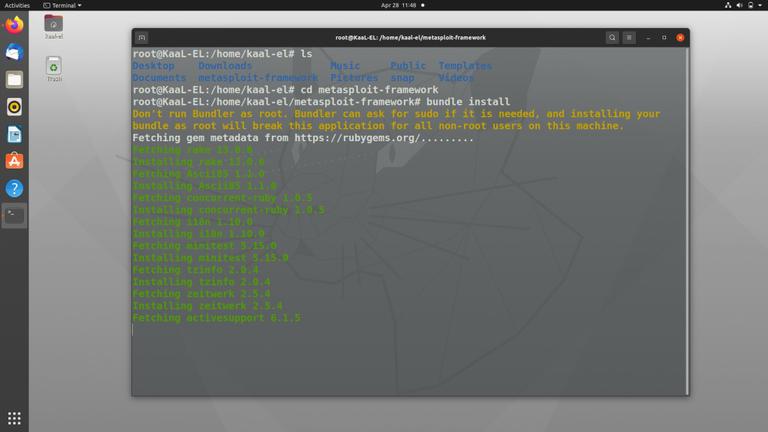The width and height of the screenshot is (768, 432).
Task: Open Firefox from the dock
Action: pyautogui.click(x=14, y=25)
